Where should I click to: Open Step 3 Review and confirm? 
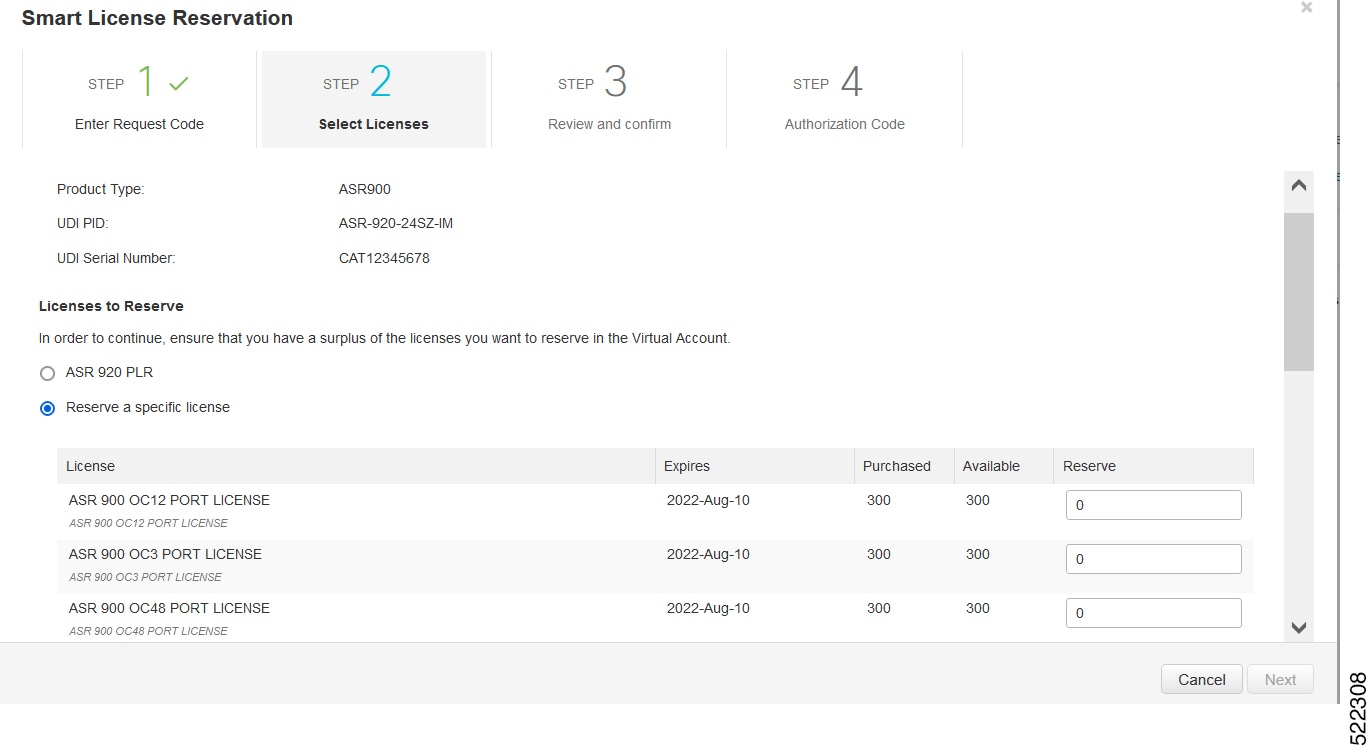click(609, 99)
